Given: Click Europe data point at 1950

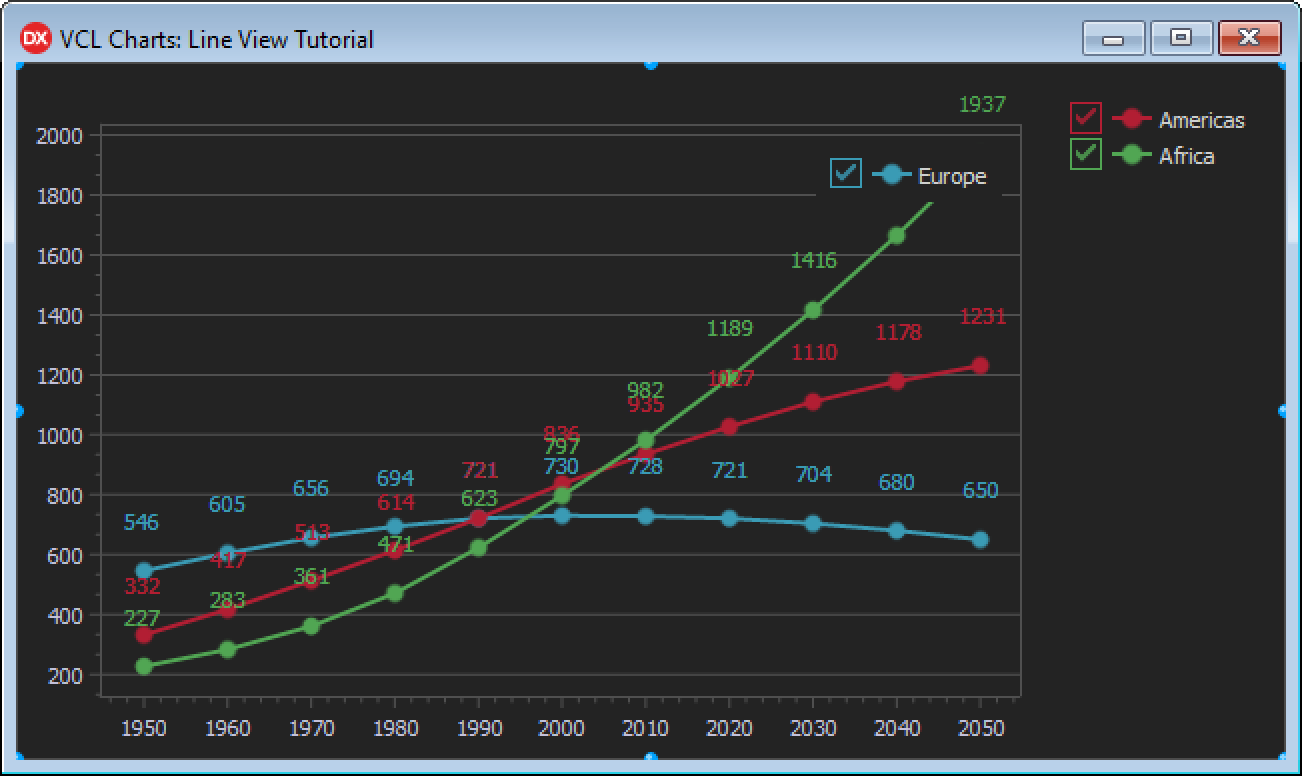Looking at the screenshot, I should click(144, 571).
